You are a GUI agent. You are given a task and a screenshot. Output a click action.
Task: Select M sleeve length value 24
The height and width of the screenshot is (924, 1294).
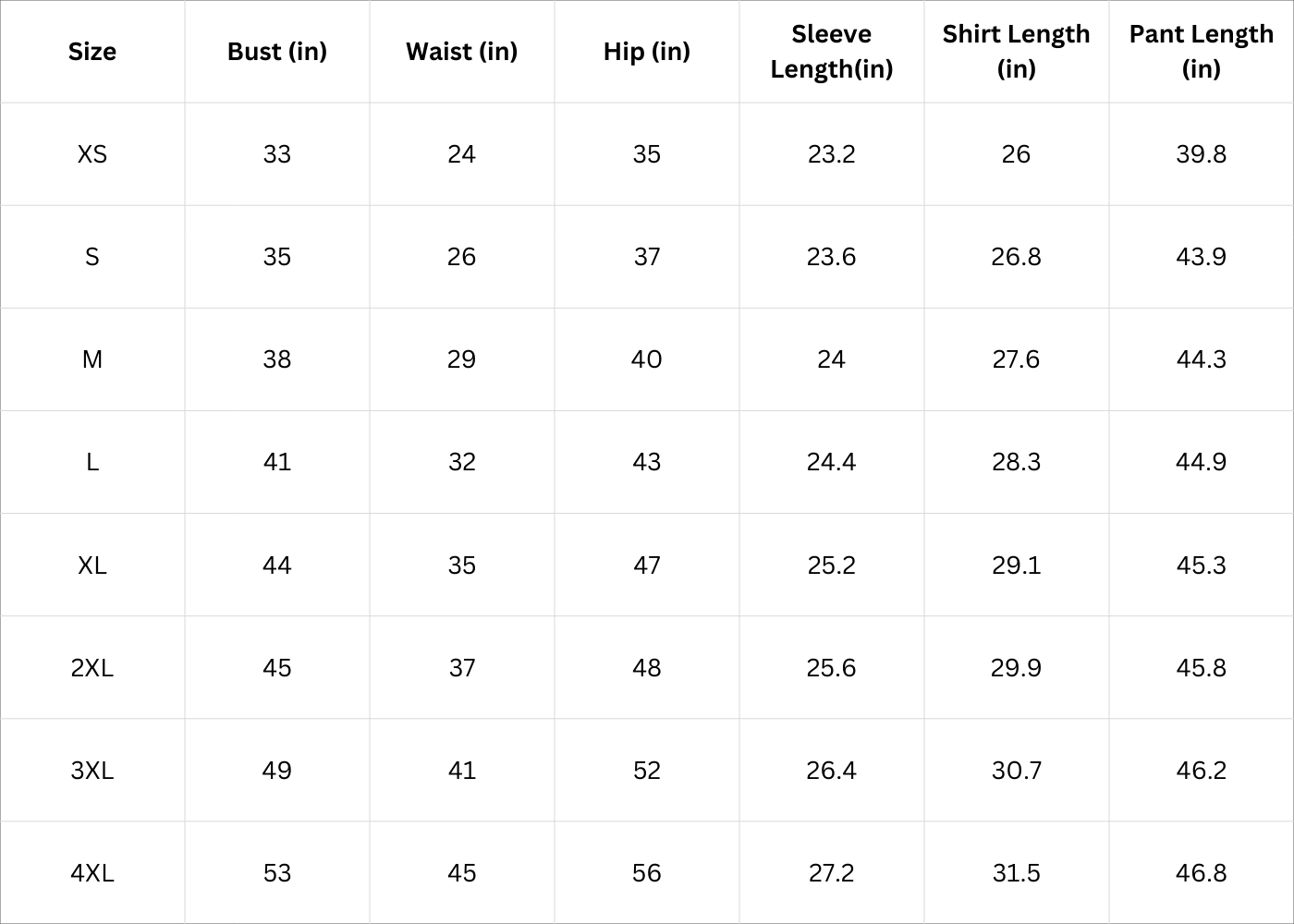(831, 359)
